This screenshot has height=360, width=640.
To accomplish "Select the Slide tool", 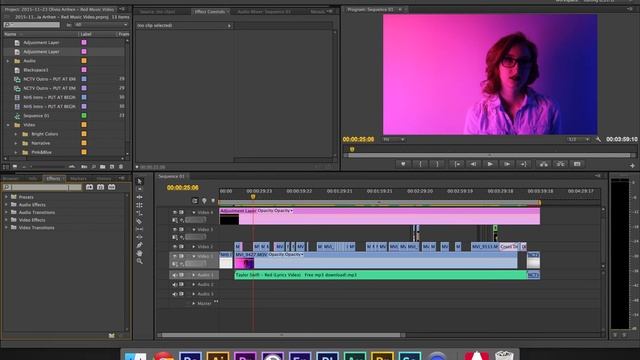I will click(x=140, y=237).
